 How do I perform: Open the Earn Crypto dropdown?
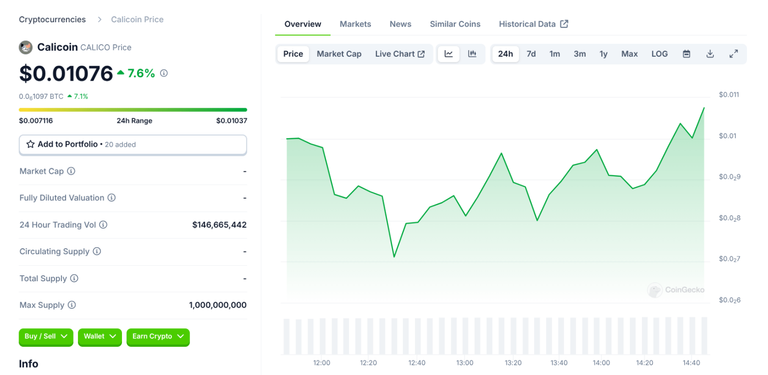(158, 337)
